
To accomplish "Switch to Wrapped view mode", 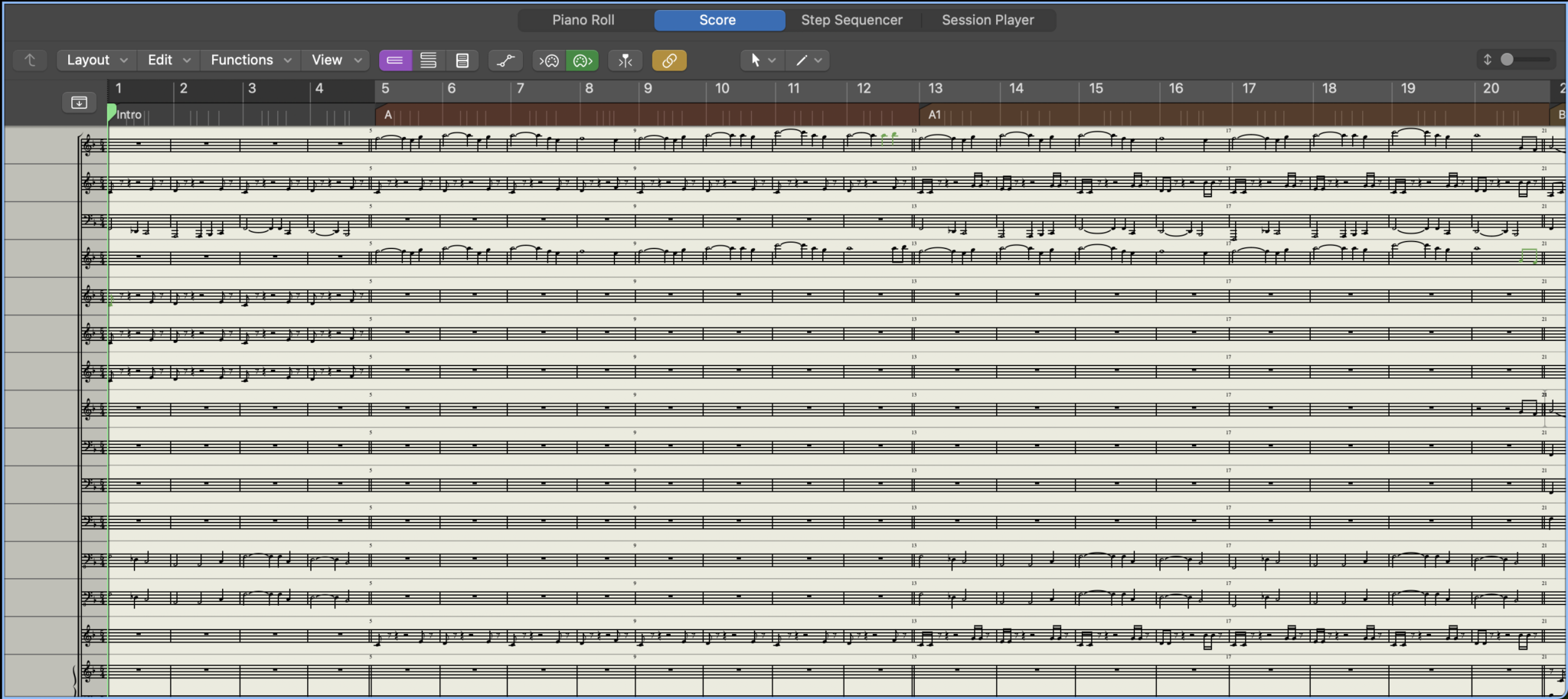I will coord(428,60).
